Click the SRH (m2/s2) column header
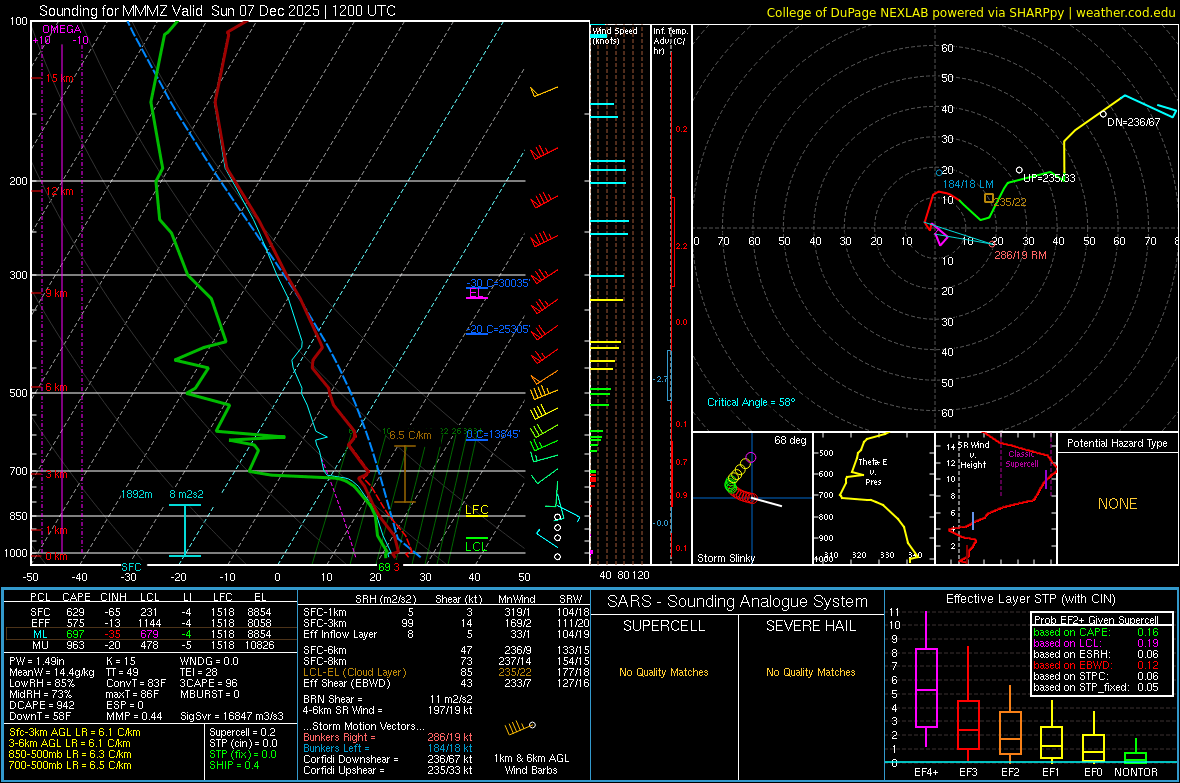1180x783 pixels. pos(385,599)
